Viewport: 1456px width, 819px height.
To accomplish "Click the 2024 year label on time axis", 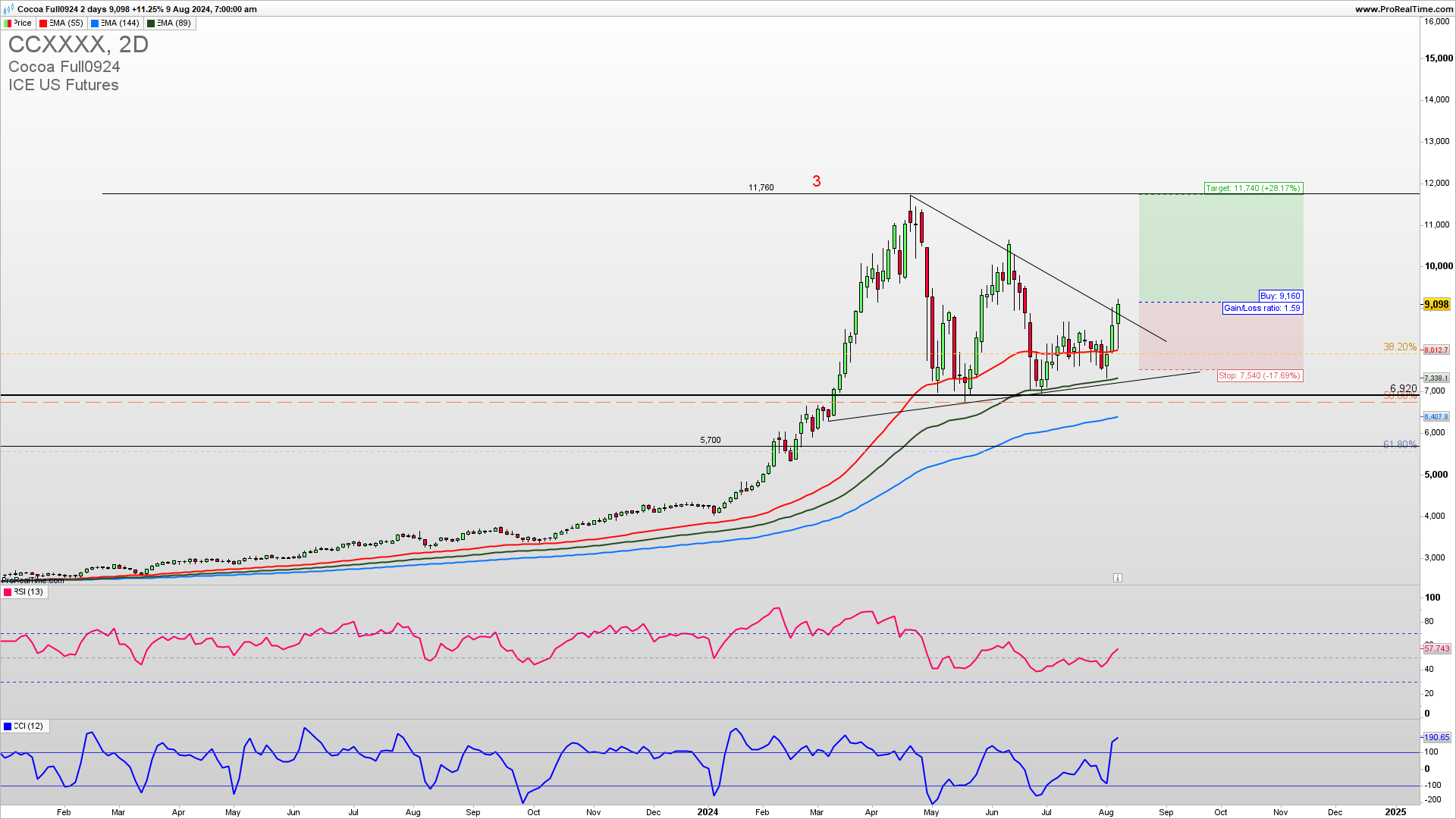I will click(x=708, y=811).
